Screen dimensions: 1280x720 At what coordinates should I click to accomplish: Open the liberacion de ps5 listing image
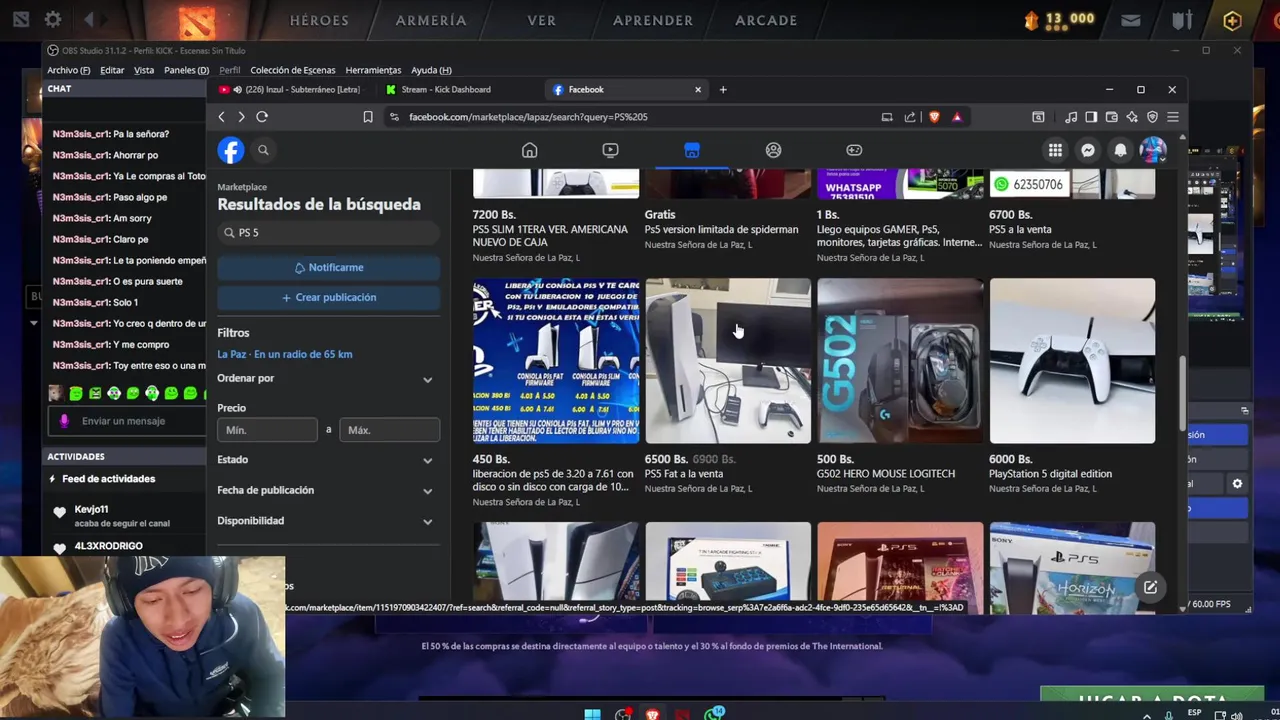click(x=556, y=361)
